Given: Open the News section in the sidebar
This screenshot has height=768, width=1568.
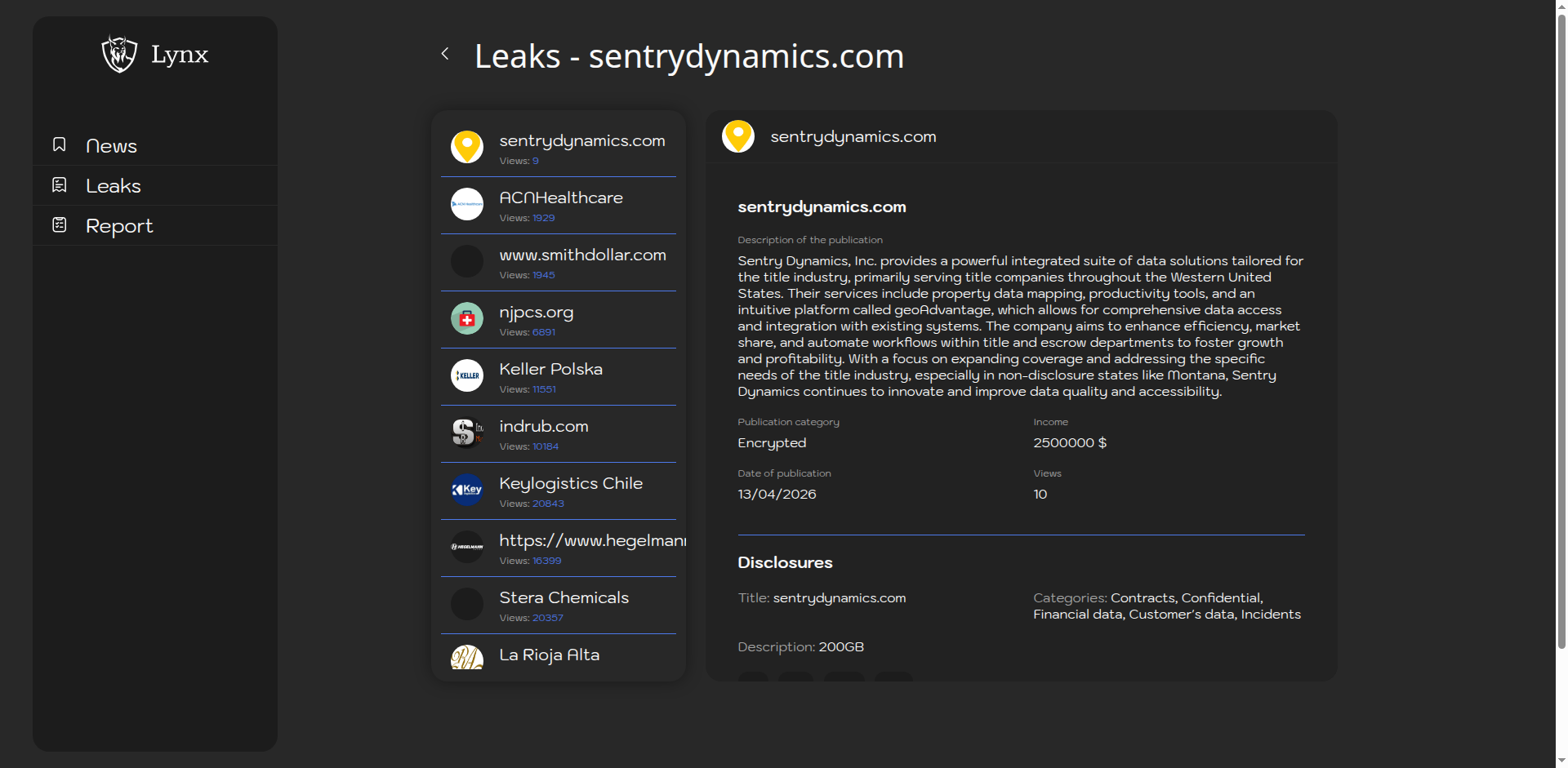Looking at the screenshot, I should coord(155,145).
